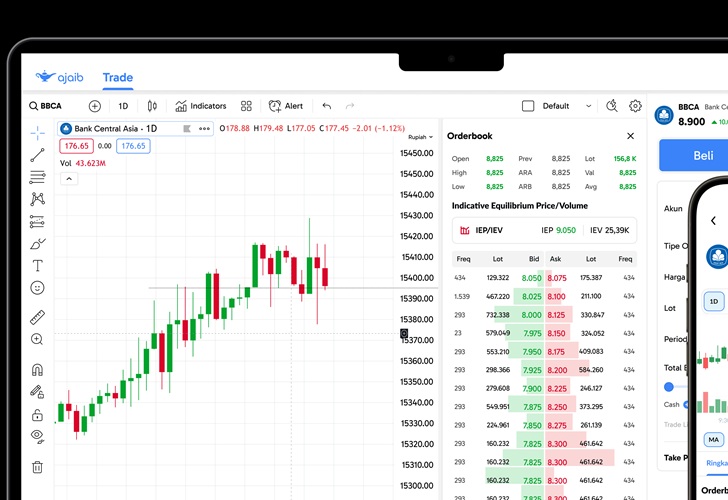728x500 pixels.
Task: Click the Bank Central Asia - 1D legend title
Action: coord(116,129)
